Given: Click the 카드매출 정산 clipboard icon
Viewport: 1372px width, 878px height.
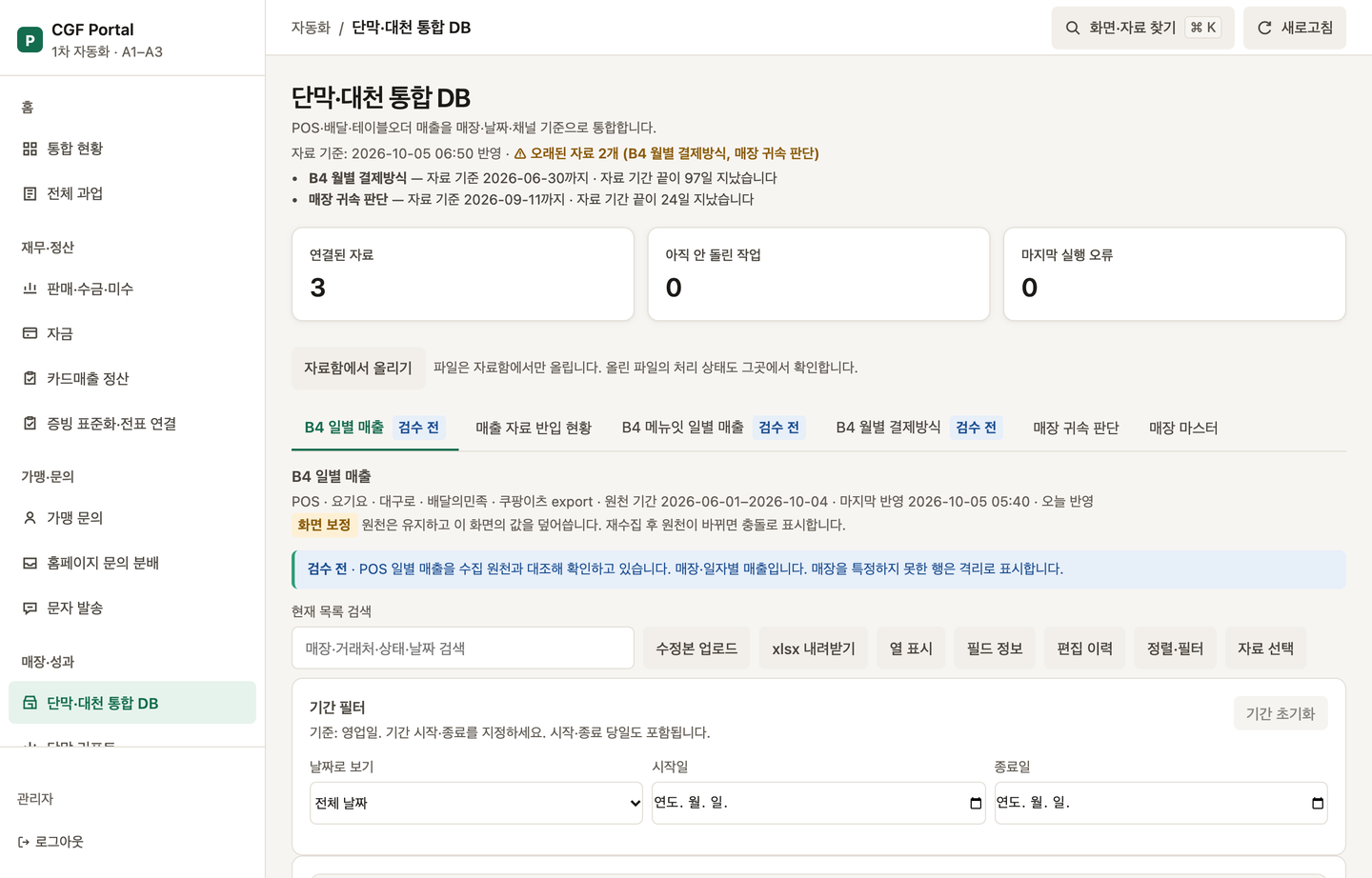Looking at the screenshot, I should pos(30,378).
